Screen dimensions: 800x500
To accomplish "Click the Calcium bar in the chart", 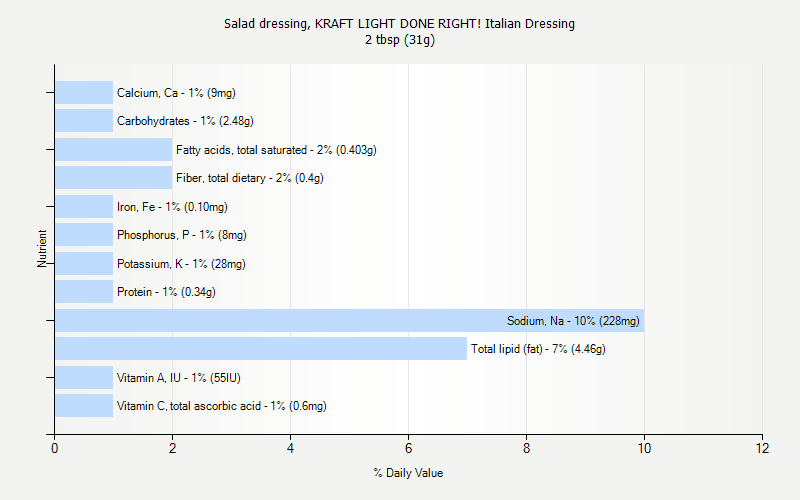I will (x=84, y=92).
